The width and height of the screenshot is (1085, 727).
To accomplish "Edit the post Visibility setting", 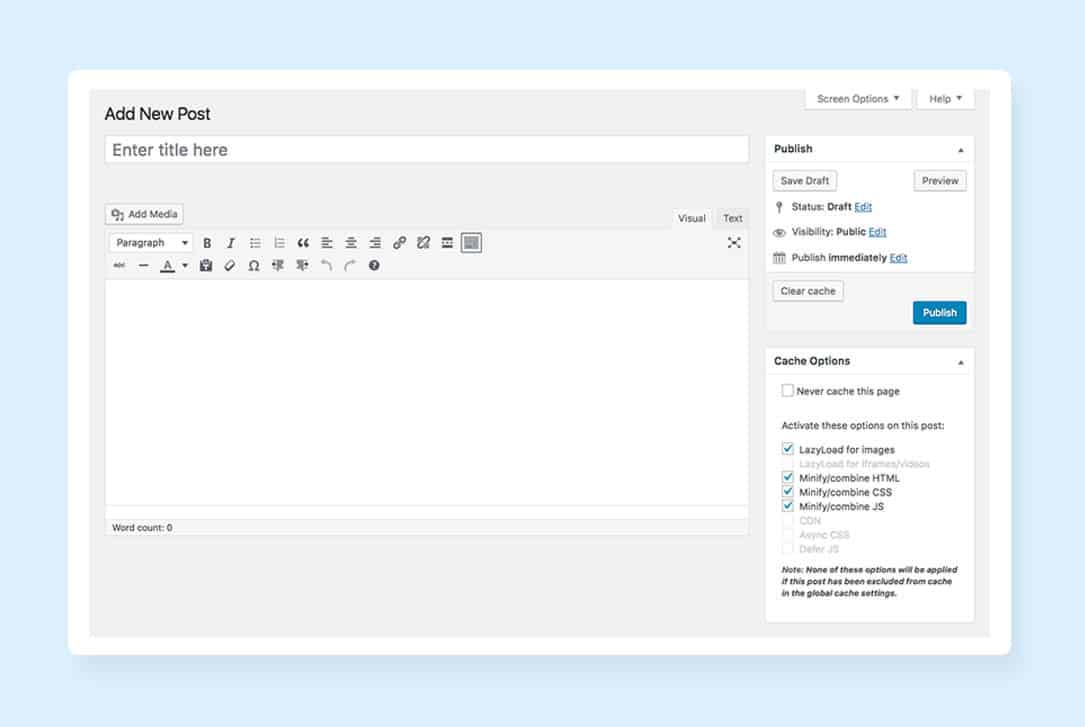I will pyautogui.click(x=877, y=232).
